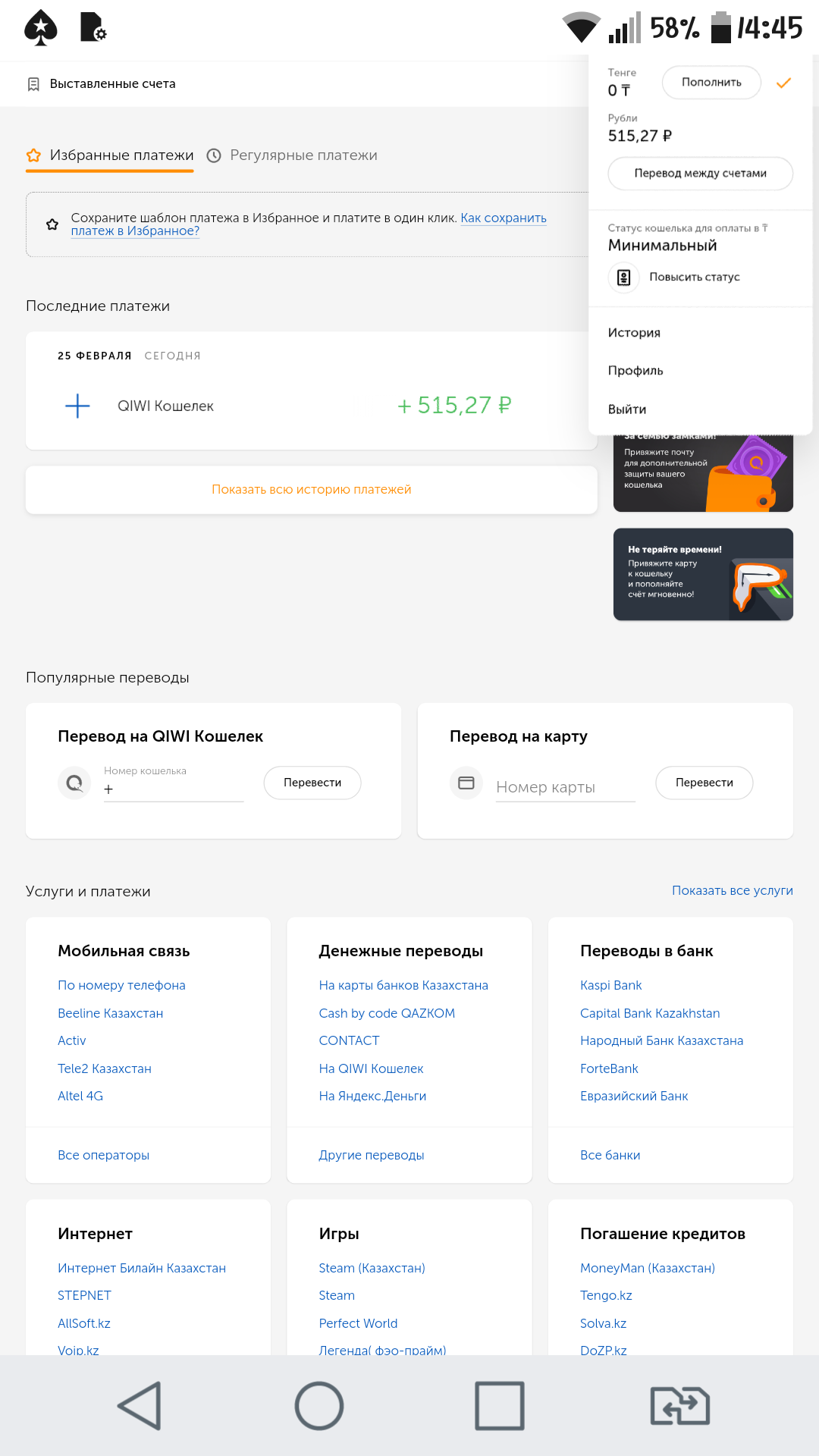Tap the bills icon beside Выставленные счета
Image resolution: width=819 pixels, height=1456 pixels.
pos(33,84)
